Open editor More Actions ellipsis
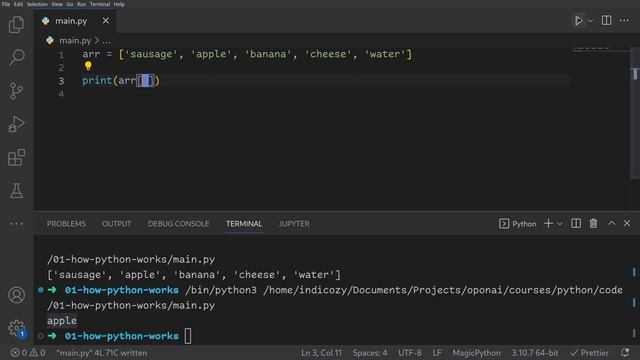 pyautogui.click(x=624, y=20)
